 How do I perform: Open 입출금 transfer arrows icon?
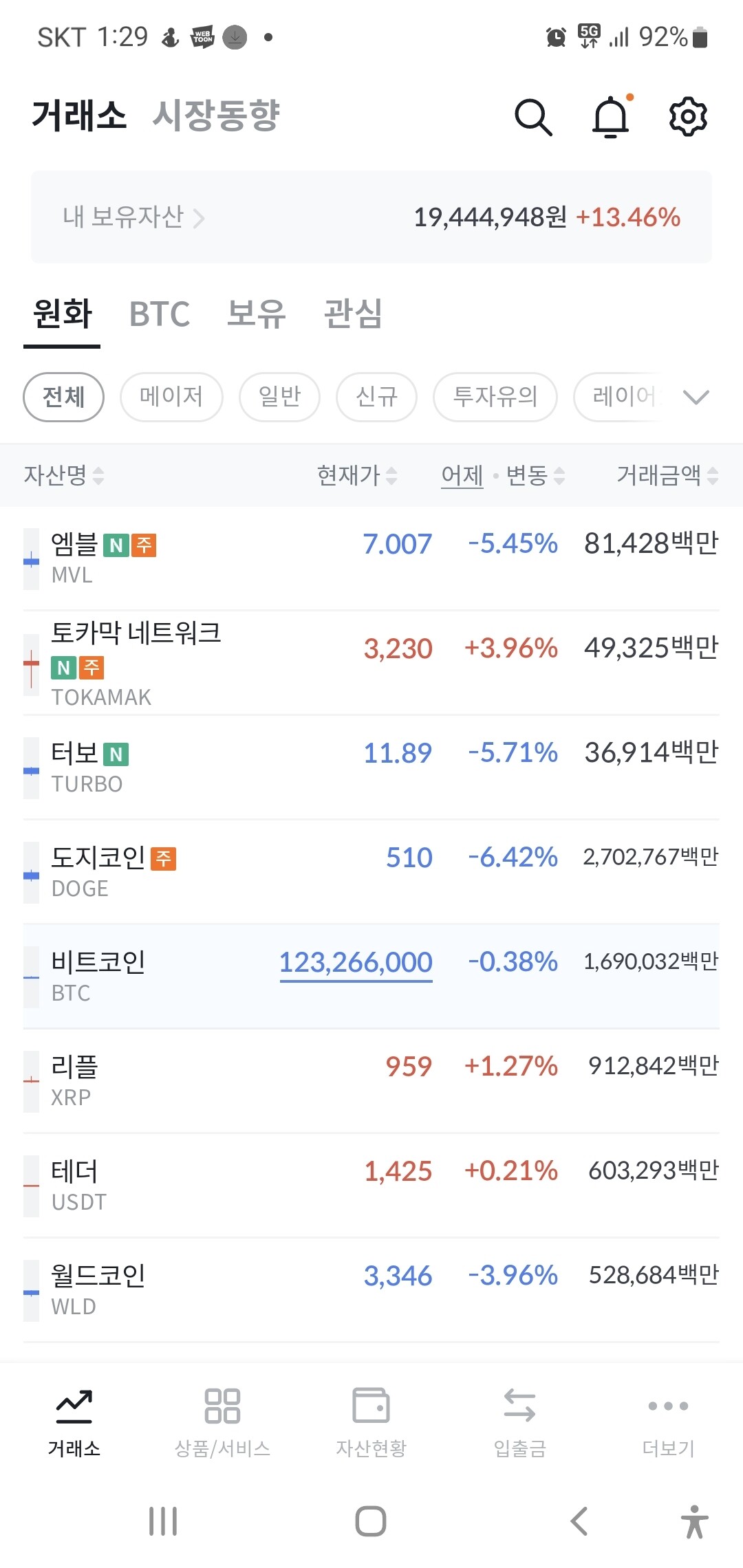click(x=519, y=1405)
